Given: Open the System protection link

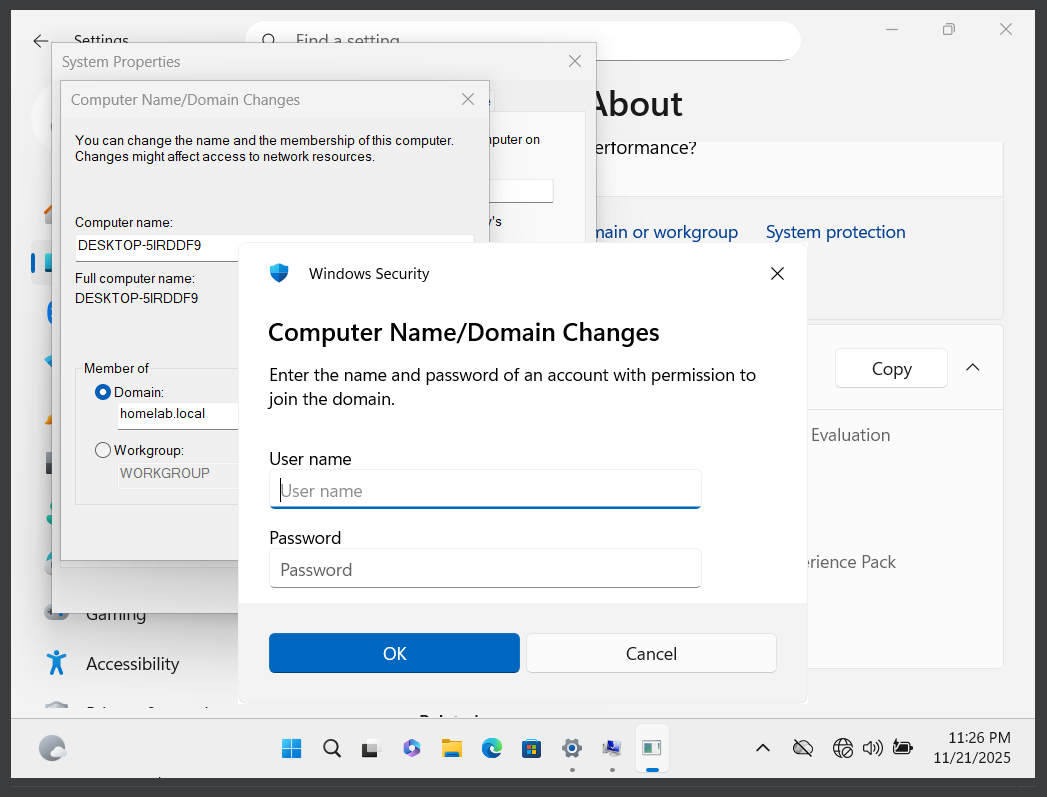Looking at the screenshot, I should pos(835,231).
